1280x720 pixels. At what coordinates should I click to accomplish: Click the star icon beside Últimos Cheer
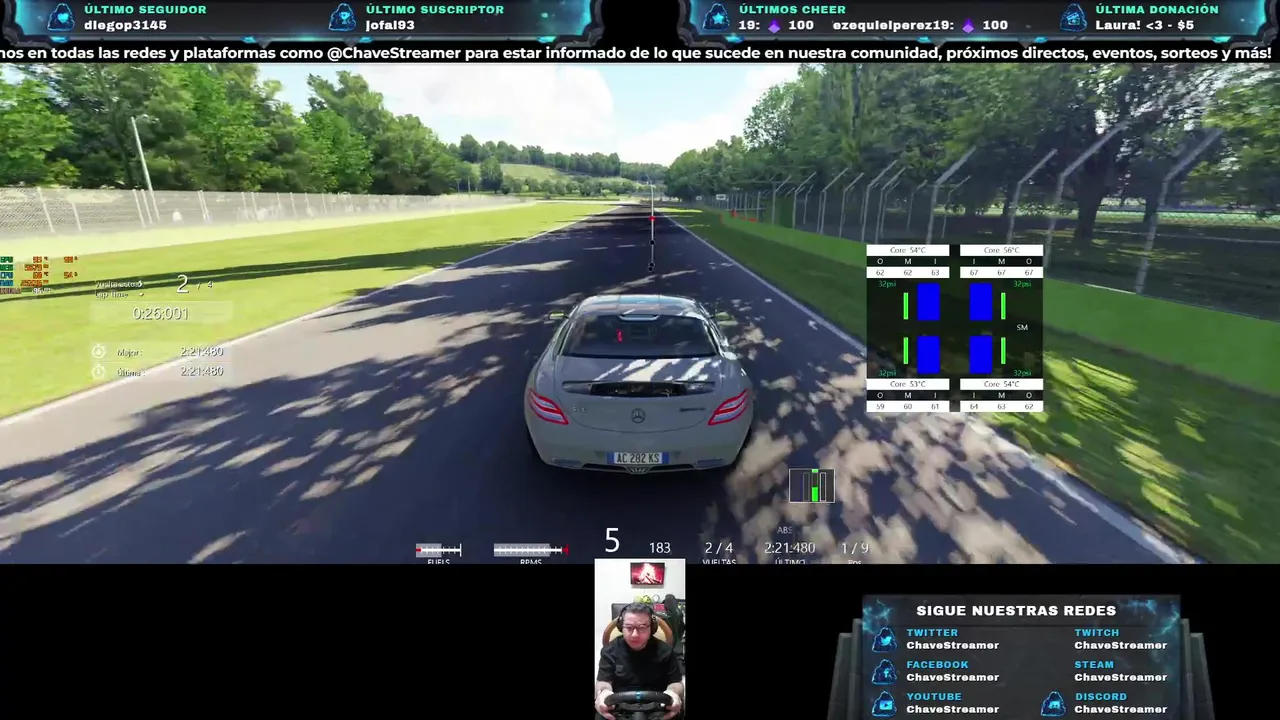[715, 17]
